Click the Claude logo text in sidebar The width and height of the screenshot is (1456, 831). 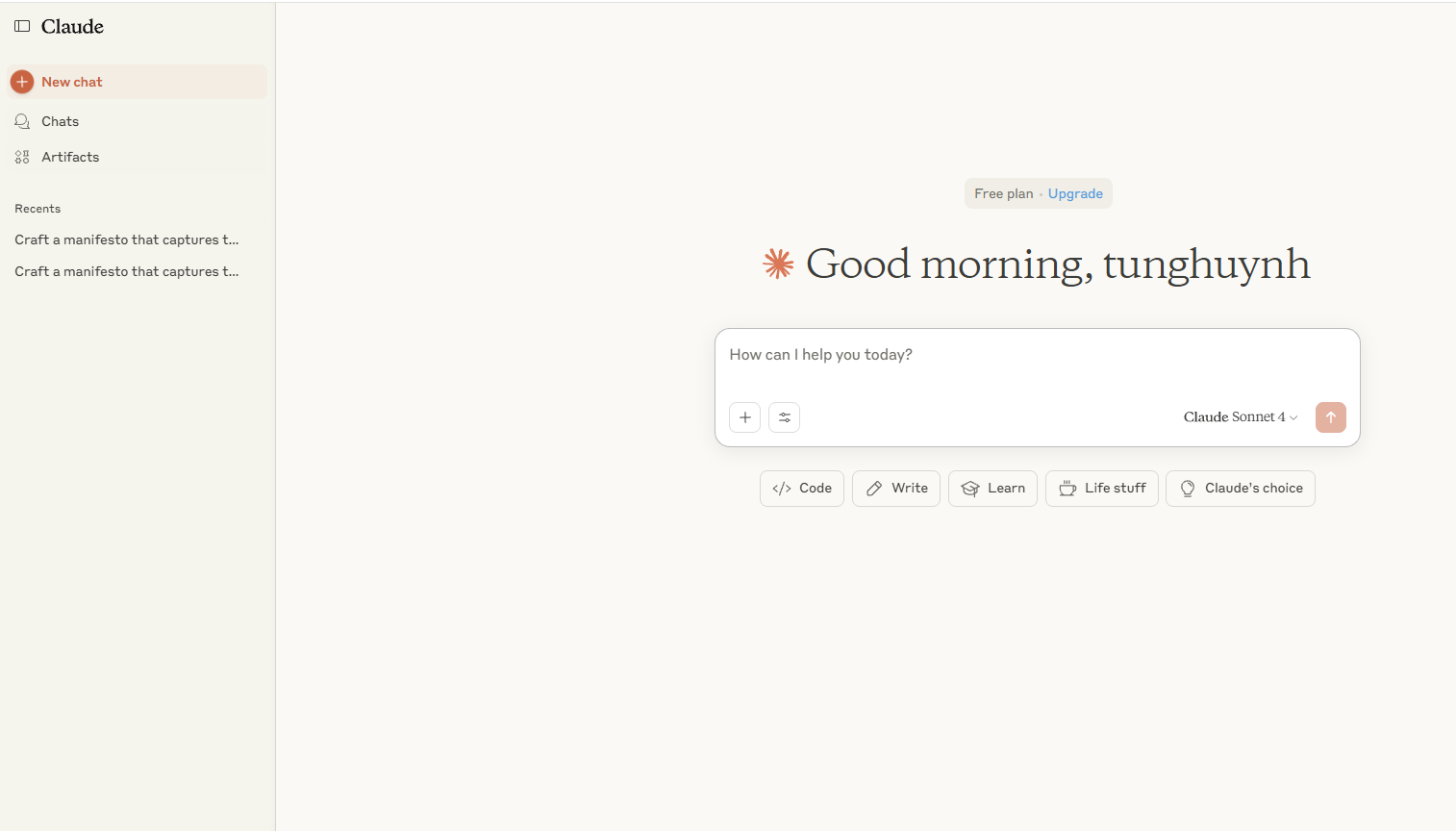click(x=72, y=26)
